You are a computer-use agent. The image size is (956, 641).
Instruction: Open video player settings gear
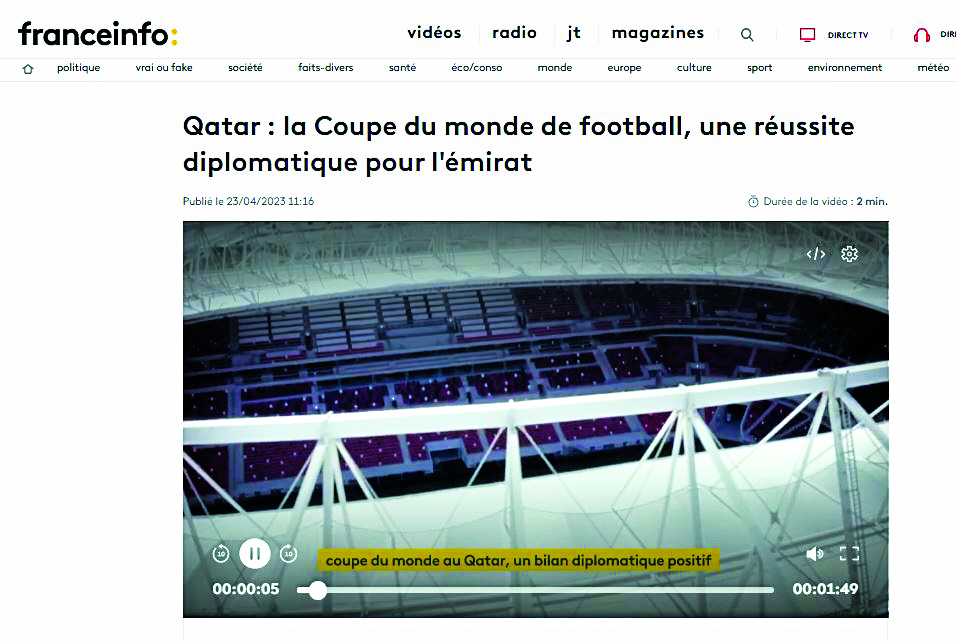(849, 254)
